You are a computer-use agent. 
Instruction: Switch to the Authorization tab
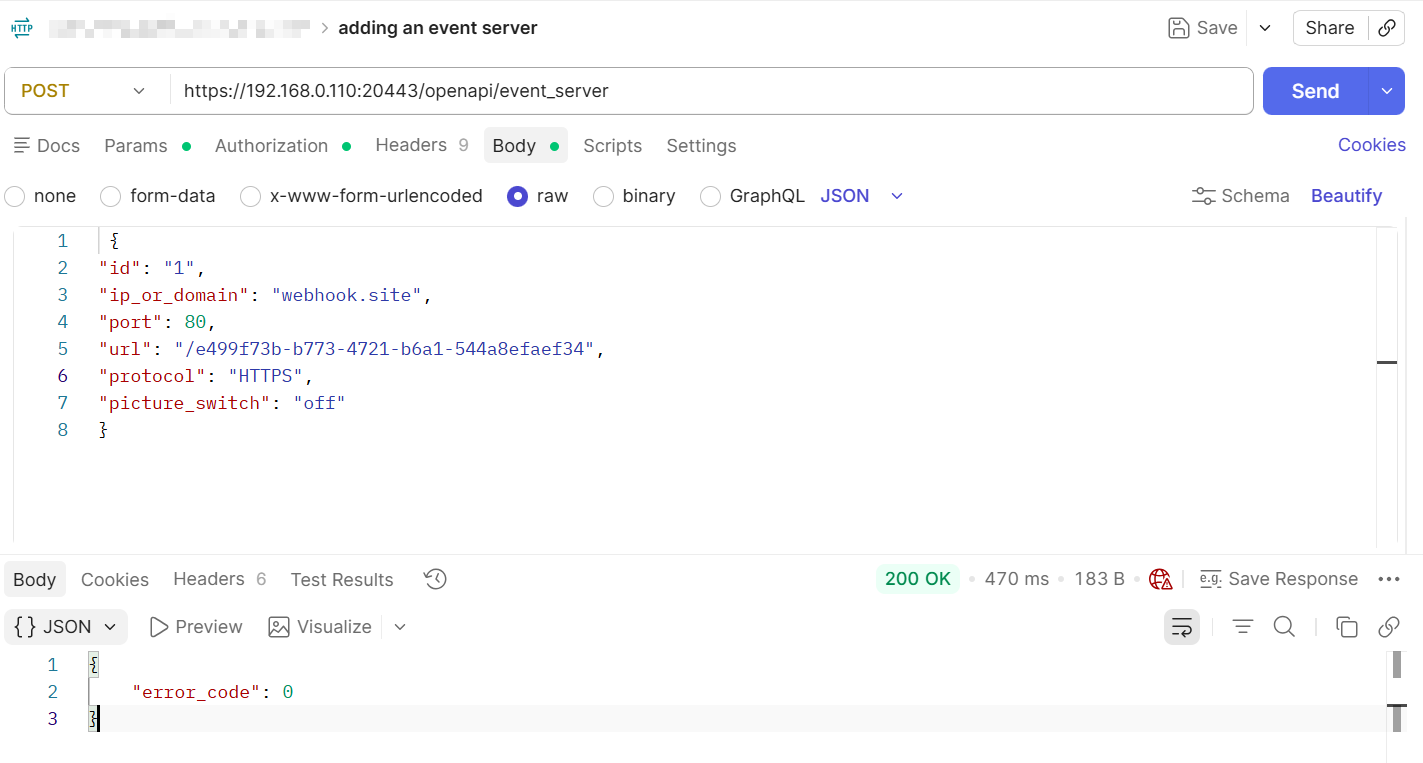pos(283,146)
